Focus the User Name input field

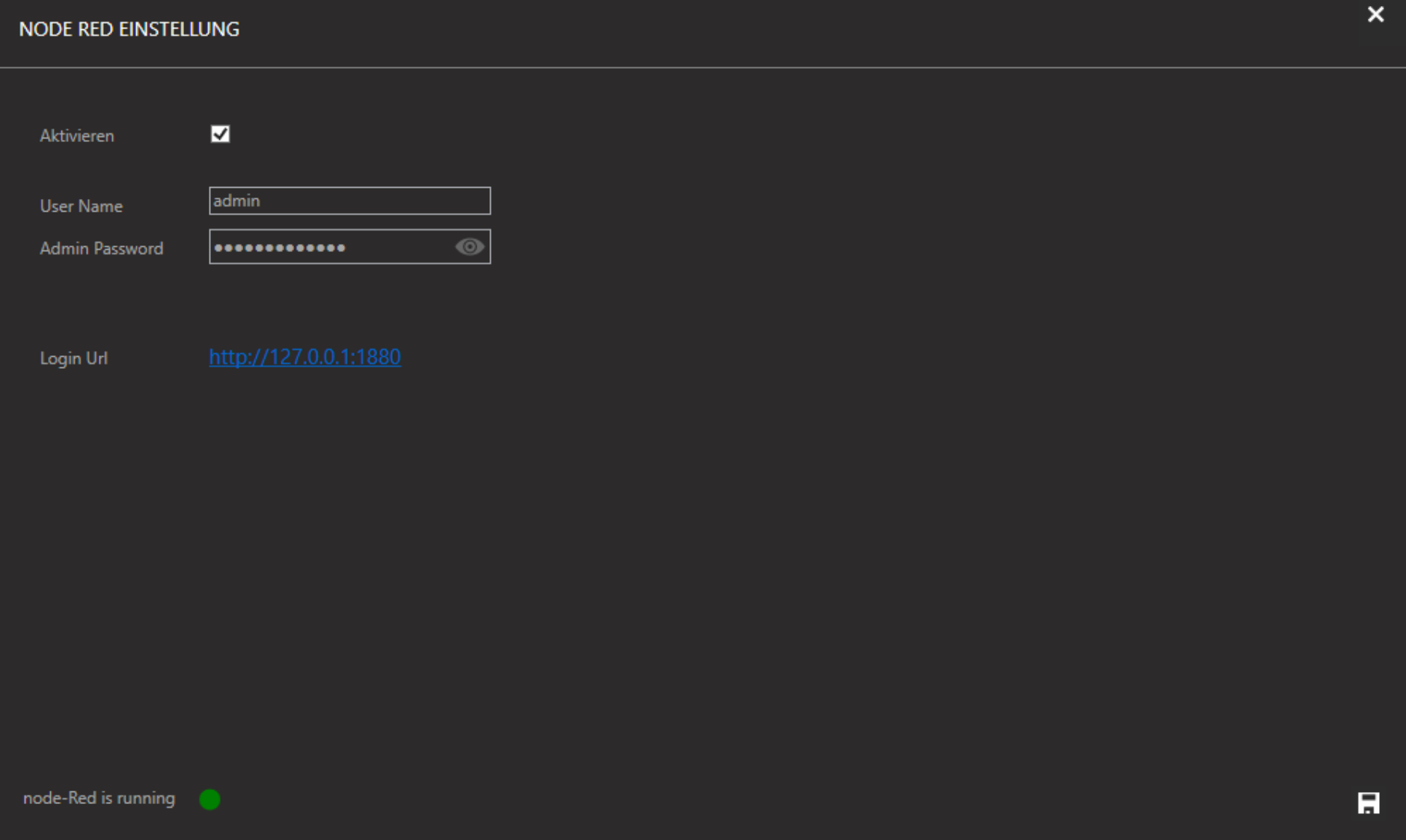349,201
